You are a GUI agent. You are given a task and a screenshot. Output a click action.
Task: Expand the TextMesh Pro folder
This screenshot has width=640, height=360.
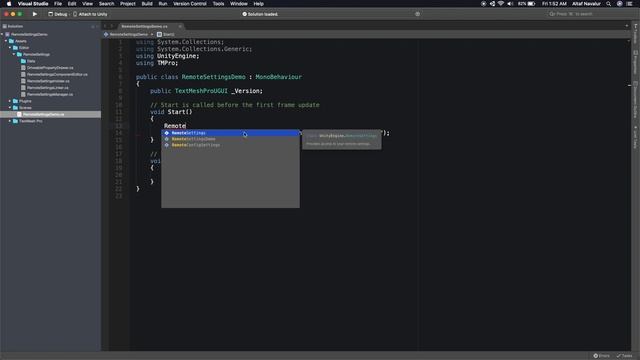(10, 121)
